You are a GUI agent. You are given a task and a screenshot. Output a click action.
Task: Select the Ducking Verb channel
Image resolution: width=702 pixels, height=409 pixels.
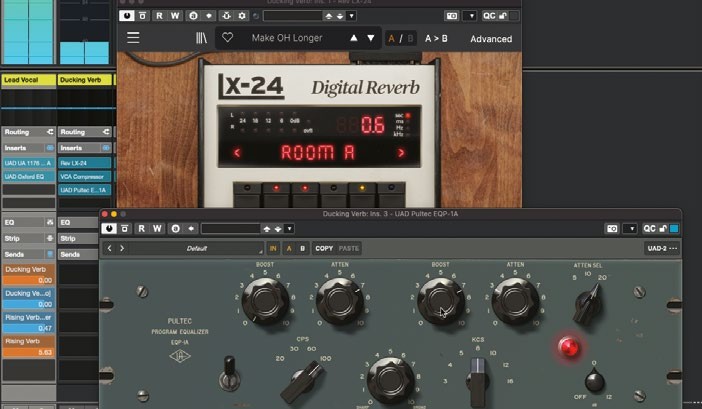coord(85,80)
